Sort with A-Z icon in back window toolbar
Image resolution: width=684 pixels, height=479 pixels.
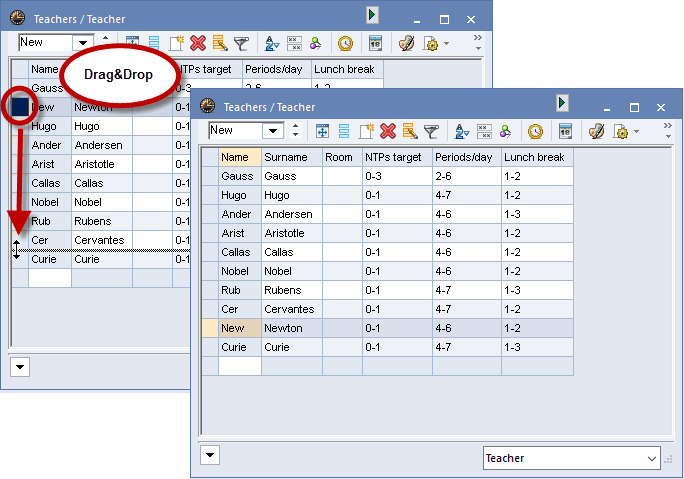[x=272, y=43]
